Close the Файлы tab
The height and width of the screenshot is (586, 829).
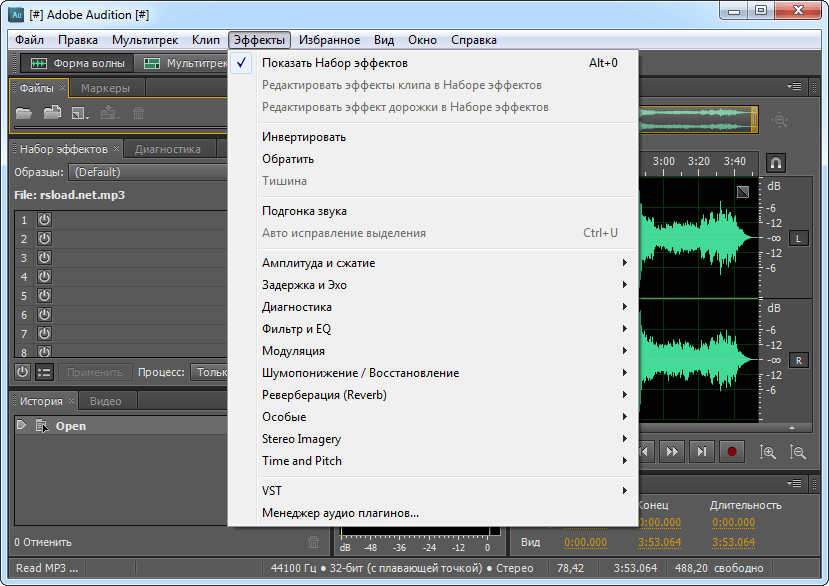pyautogui.click(x=62, y=87)
